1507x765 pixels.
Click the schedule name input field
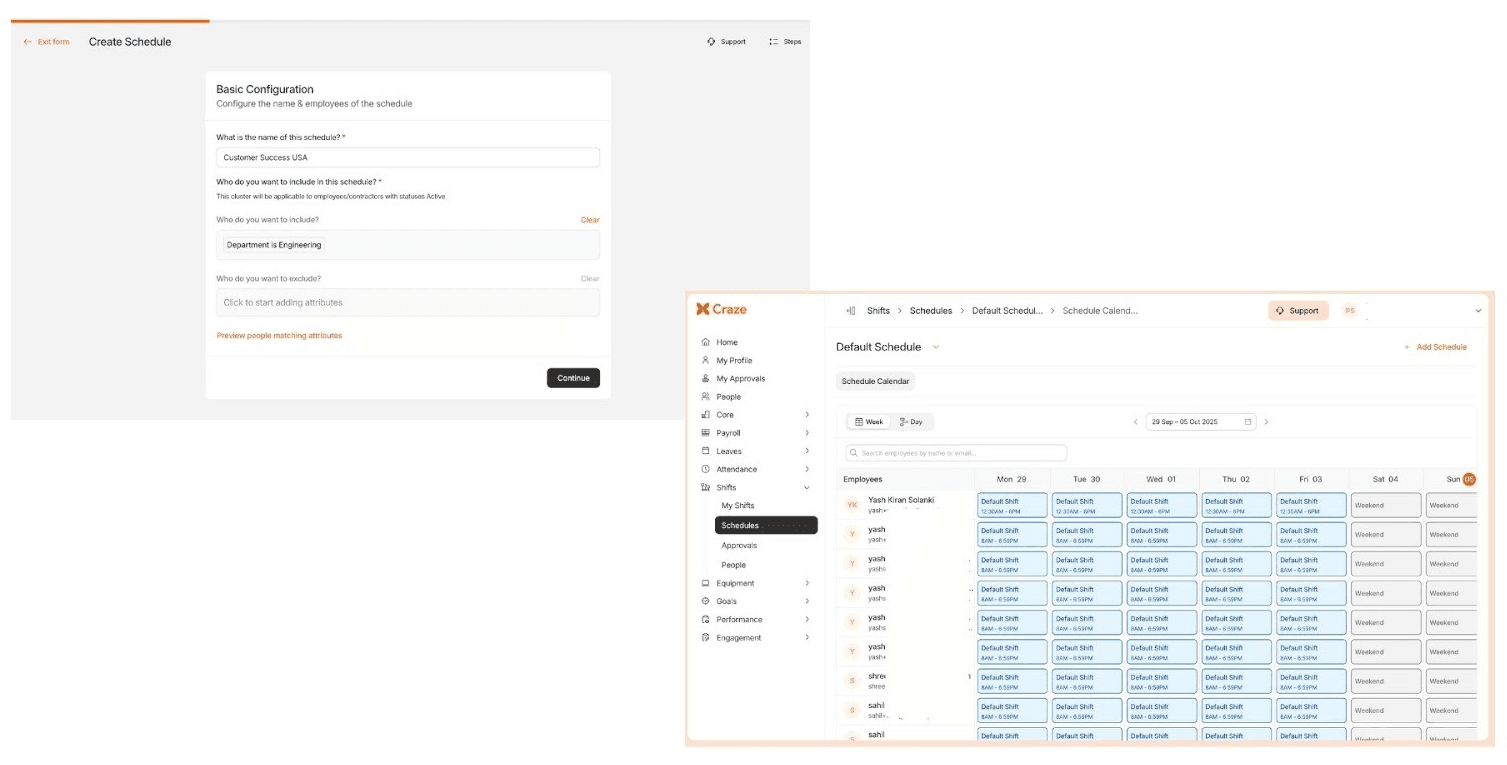pyautogui.click(x=408, y=157)
